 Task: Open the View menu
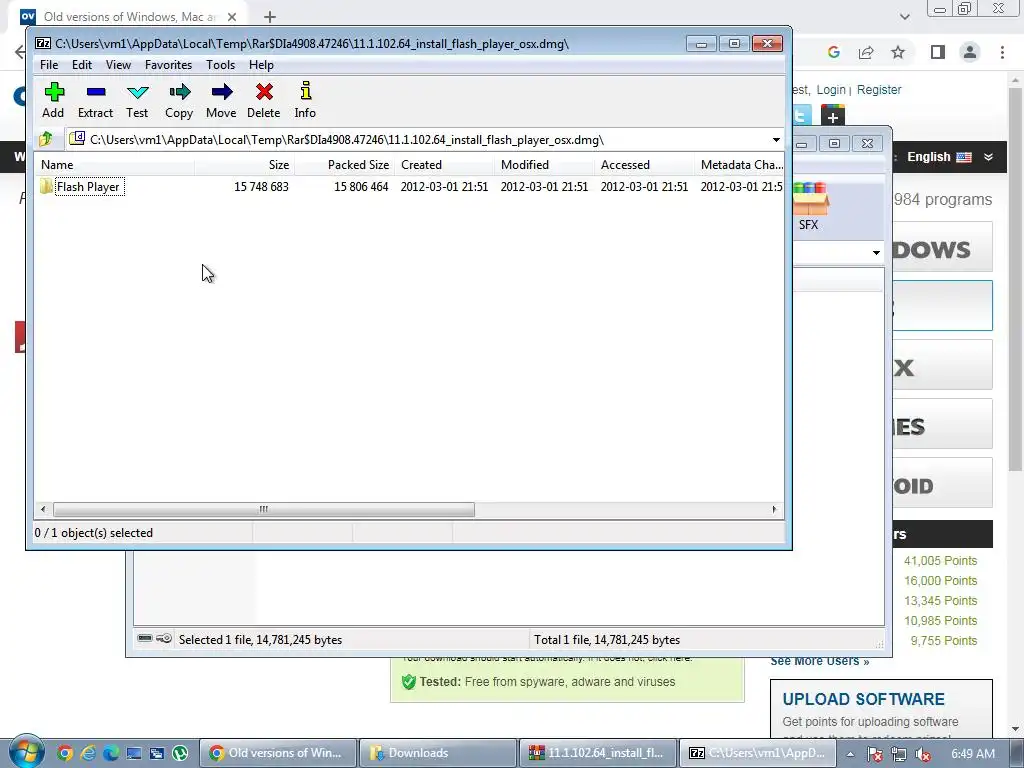(118, 65)
